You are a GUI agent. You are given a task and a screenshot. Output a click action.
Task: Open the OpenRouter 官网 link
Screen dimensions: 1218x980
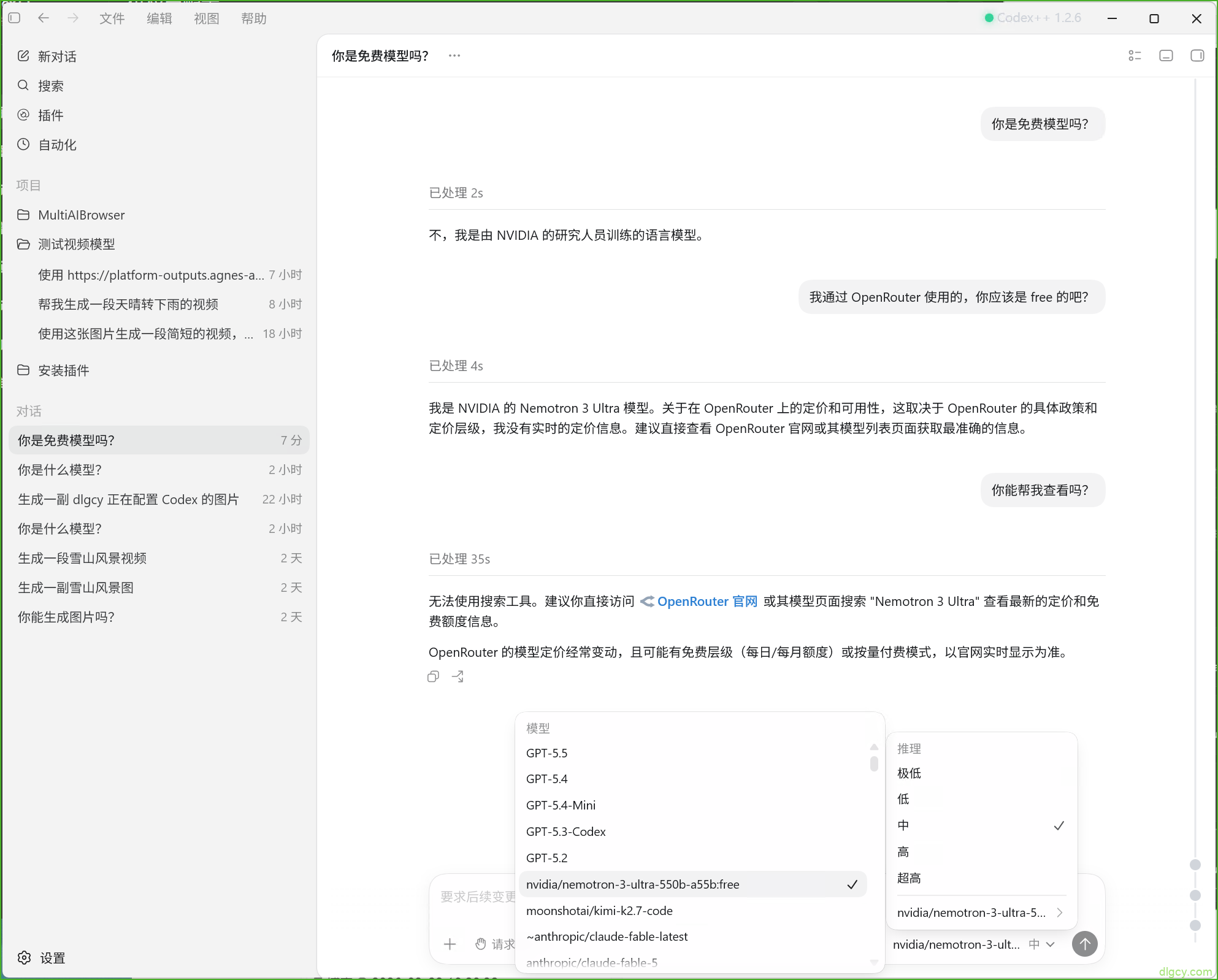(699, 602)
